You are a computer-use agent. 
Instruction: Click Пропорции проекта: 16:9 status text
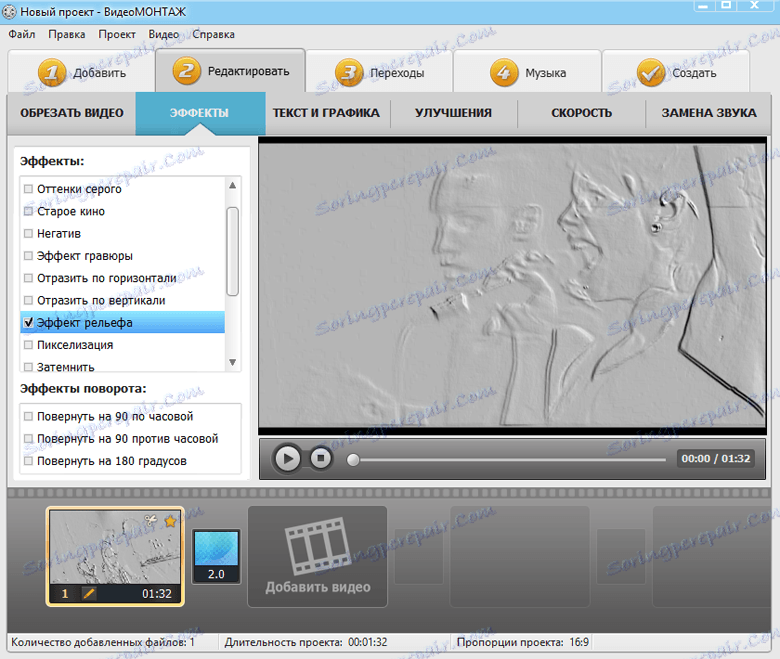pyautogui.click(x=523, y=642)
